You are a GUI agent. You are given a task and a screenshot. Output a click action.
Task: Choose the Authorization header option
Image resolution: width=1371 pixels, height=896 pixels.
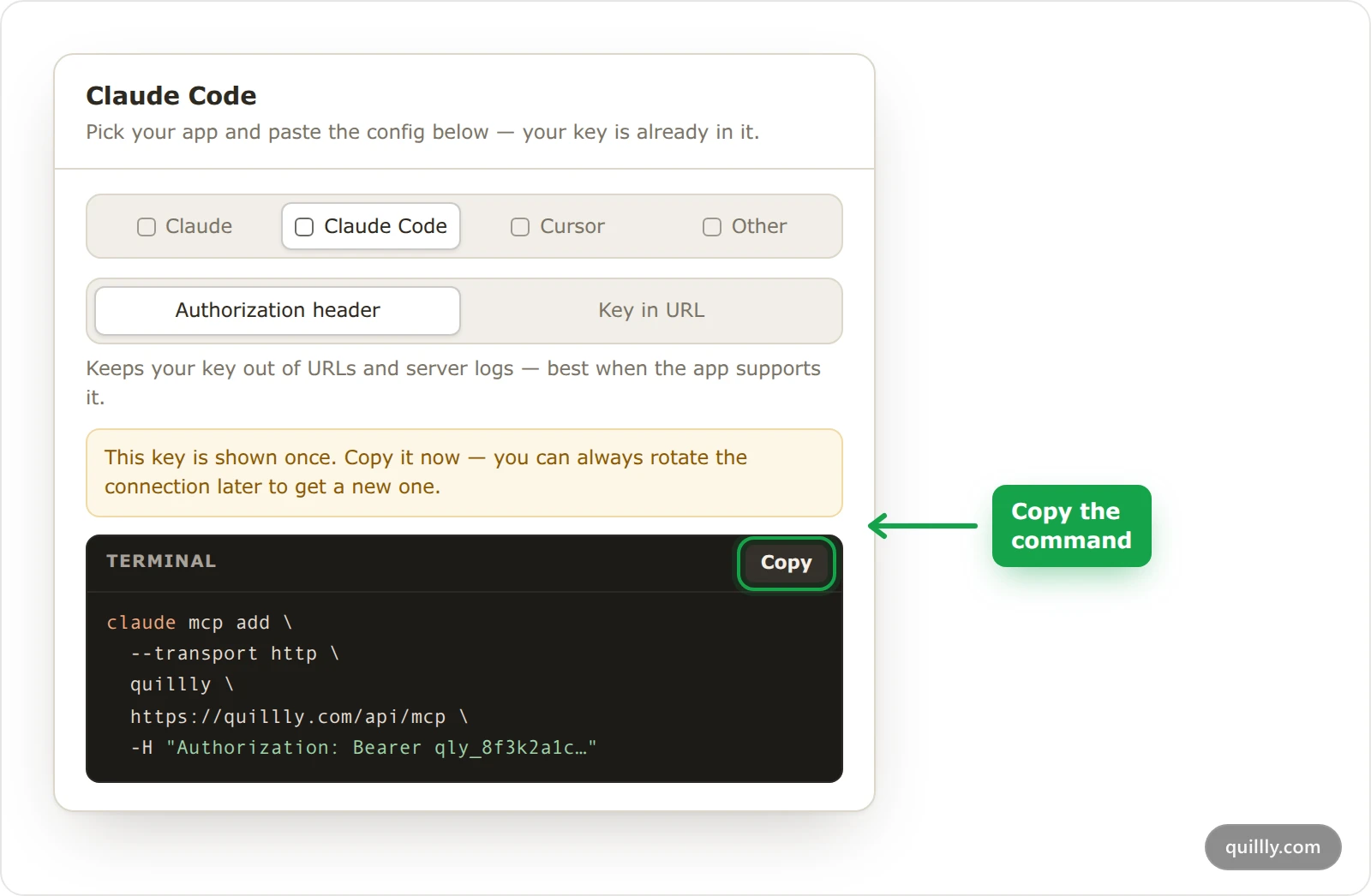pos(278,311)
